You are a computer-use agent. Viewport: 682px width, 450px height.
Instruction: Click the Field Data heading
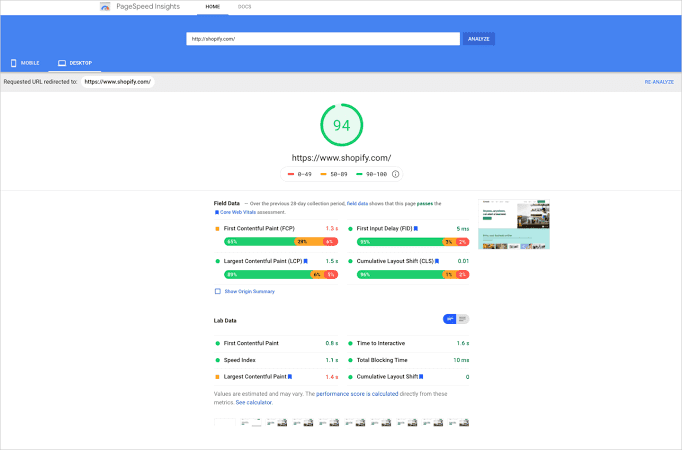click(x=227, y=203)
